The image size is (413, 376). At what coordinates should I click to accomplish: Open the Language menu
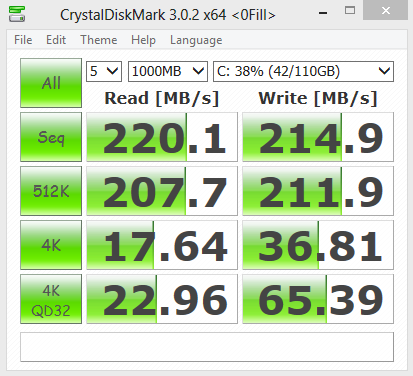tap(196, 40)
